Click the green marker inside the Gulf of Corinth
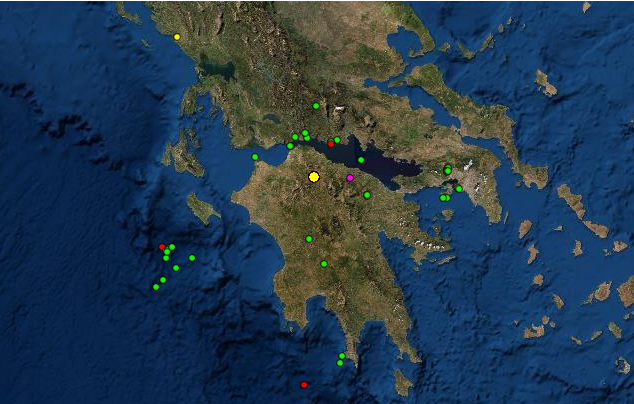 [x=361, y=159]
